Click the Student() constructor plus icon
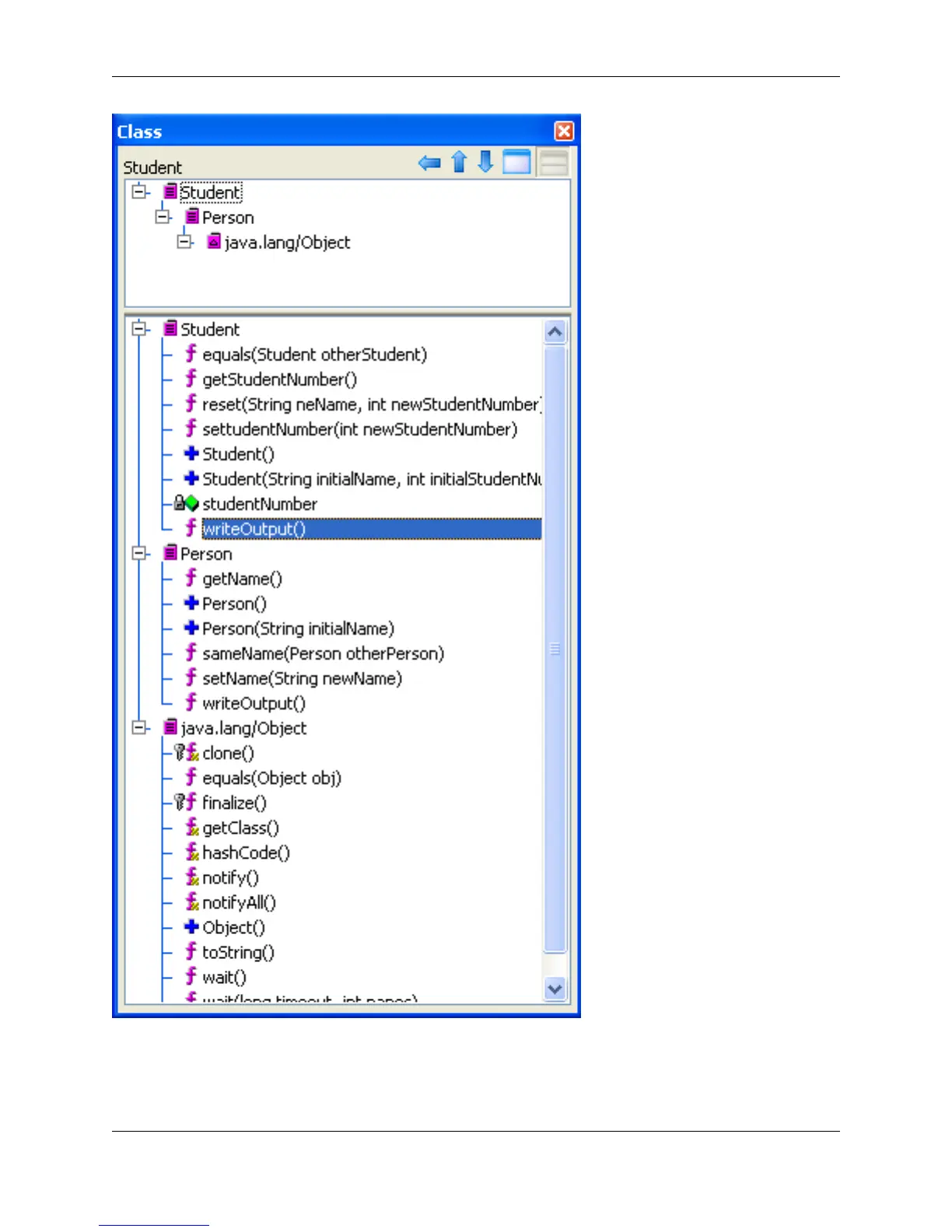 click(x=191, y=453)
